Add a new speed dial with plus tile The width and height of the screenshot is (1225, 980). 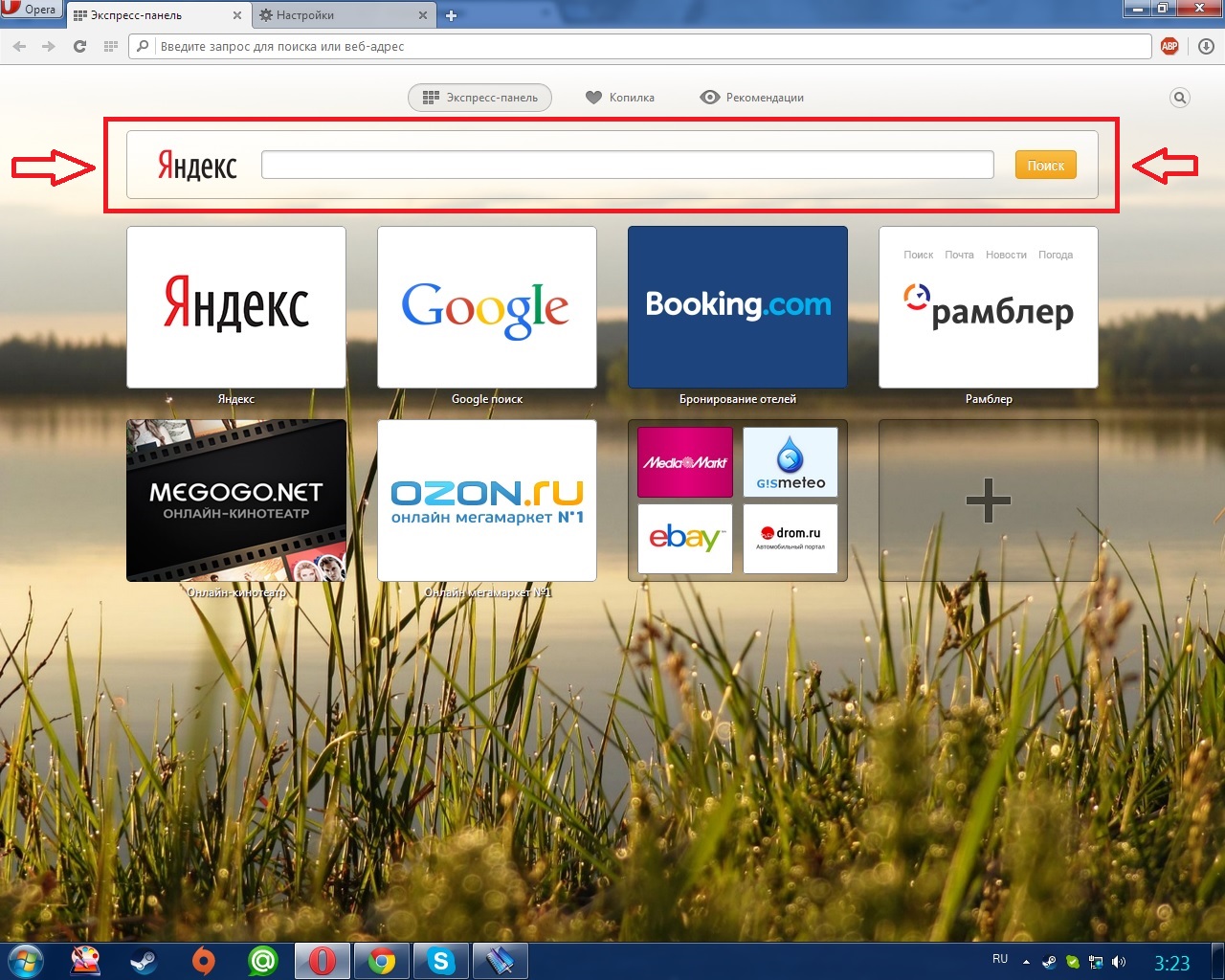click(989, 501)
